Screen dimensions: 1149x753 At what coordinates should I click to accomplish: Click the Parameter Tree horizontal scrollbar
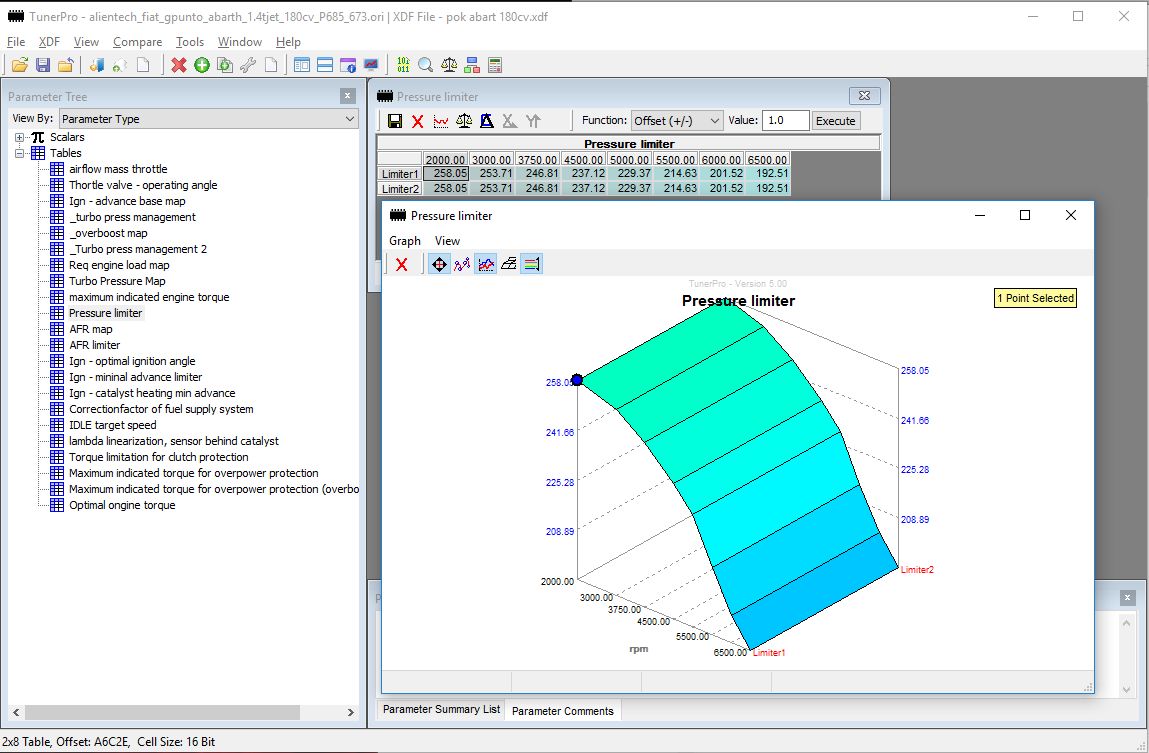coord(160,712)
